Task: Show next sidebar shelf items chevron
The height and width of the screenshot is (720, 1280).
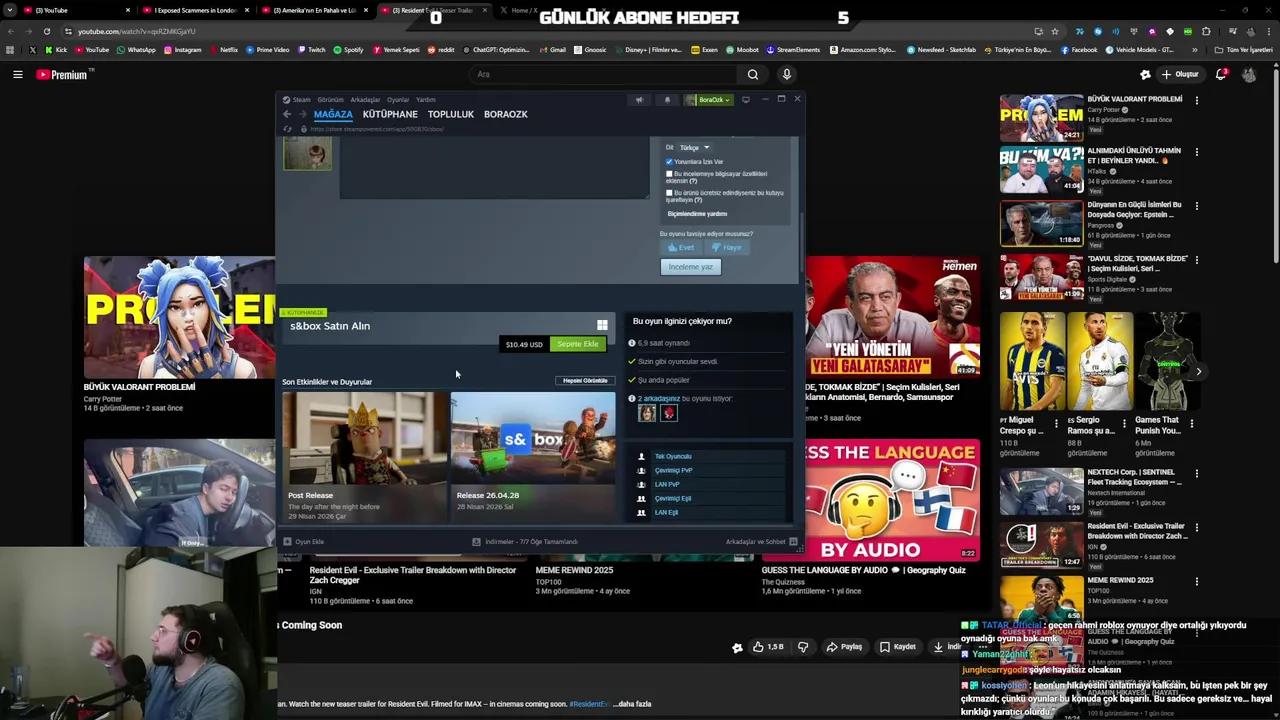Action: click(1198, 371)
